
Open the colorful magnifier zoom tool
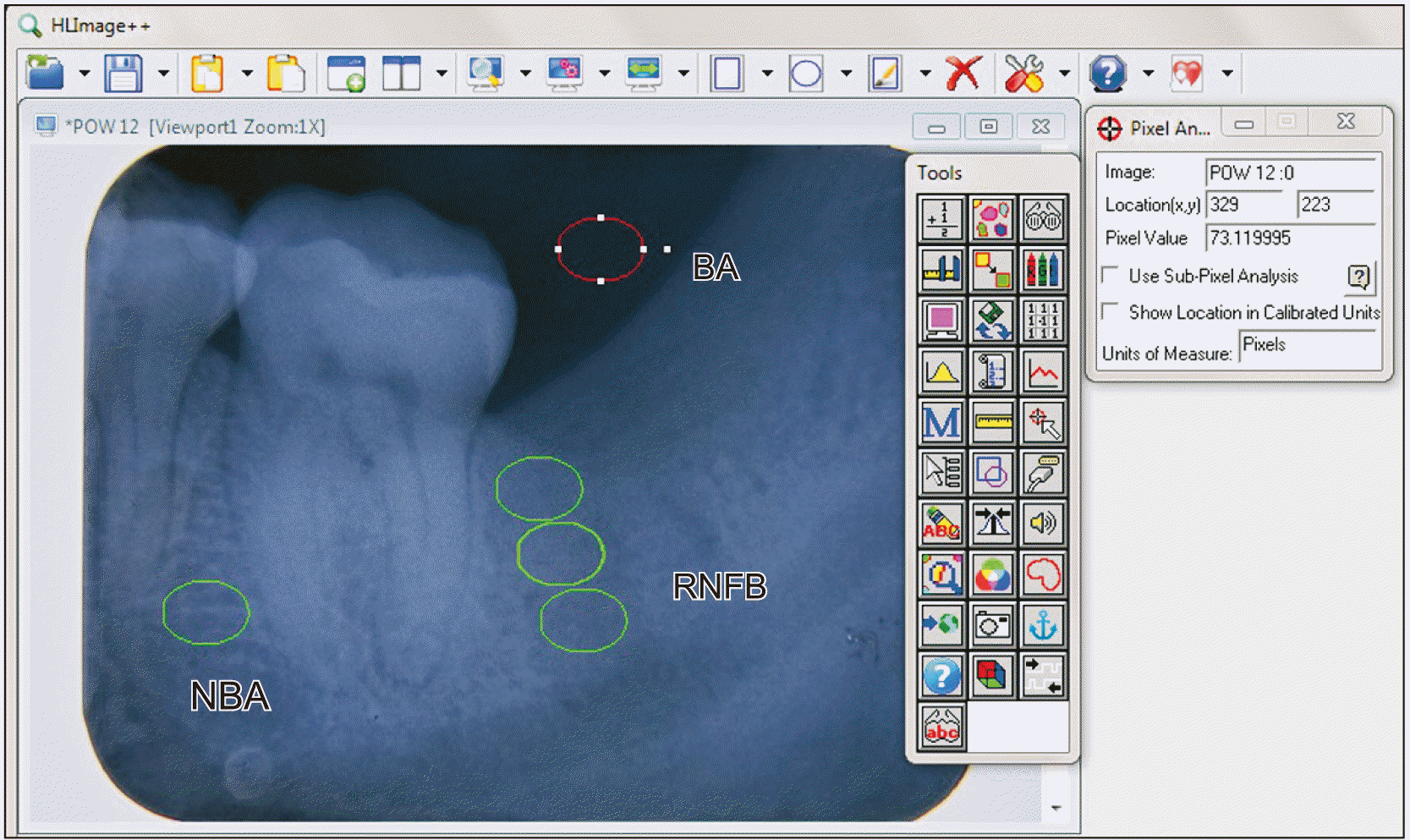click(x=941, y=574)
